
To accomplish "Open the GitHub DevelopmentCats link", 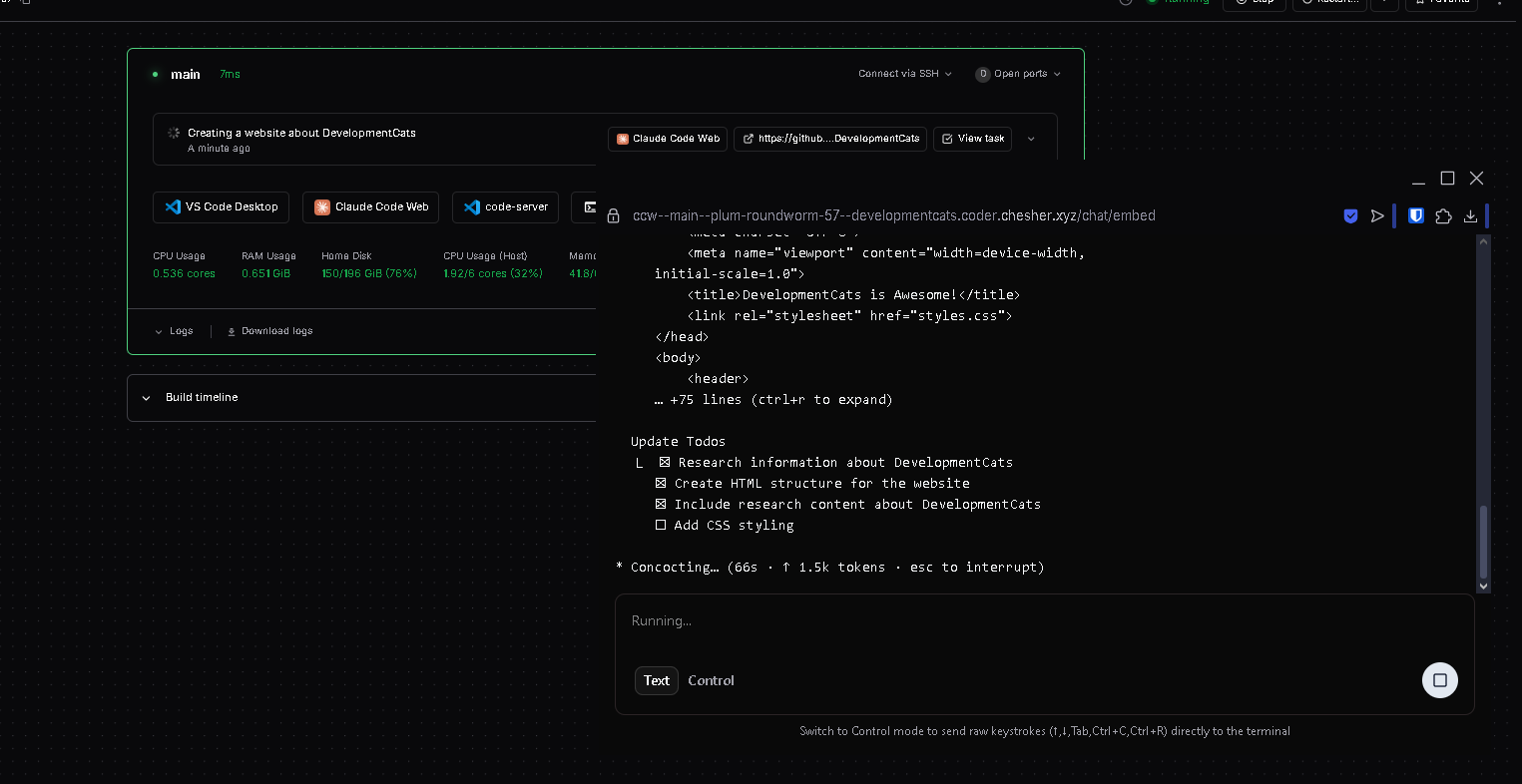I will click(x=830, y=139).
